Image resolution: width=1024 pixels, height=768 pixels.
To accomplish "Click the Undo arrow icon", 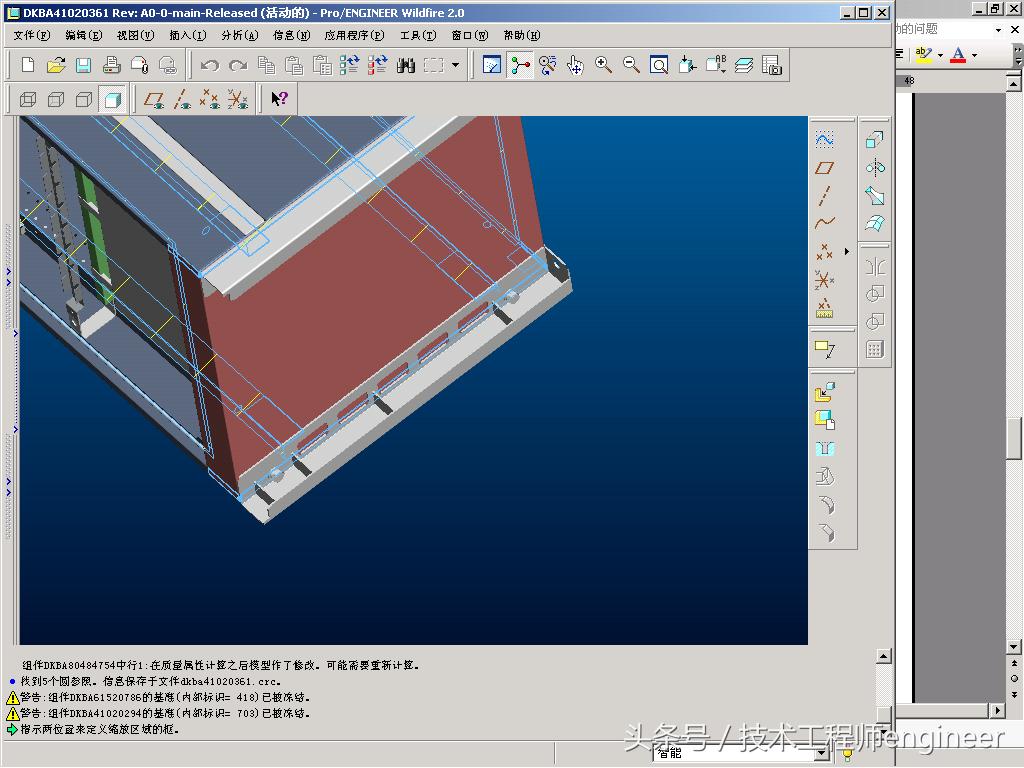I will pos(209,65).
